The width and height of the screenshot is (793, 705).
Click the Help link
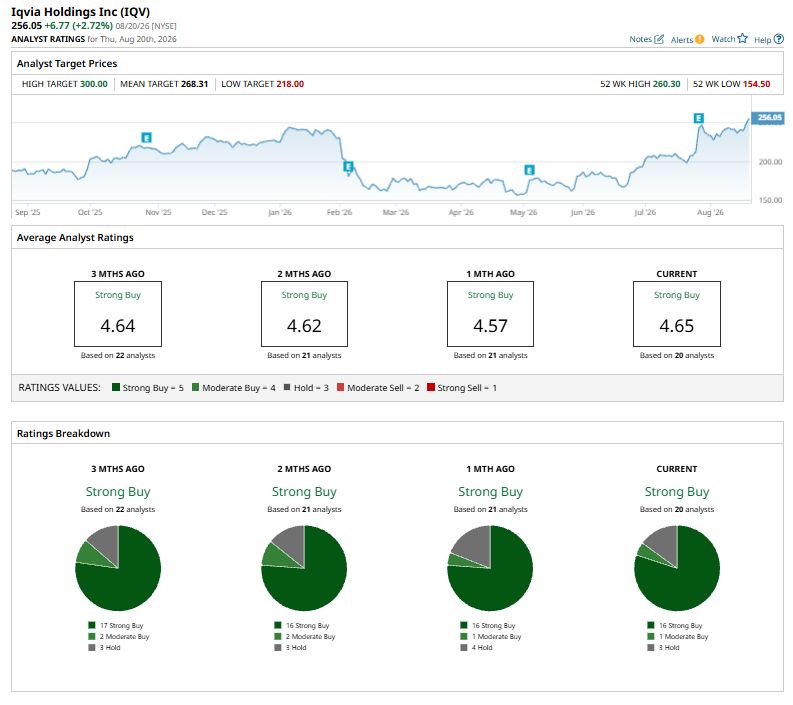[x=762, y=39]
